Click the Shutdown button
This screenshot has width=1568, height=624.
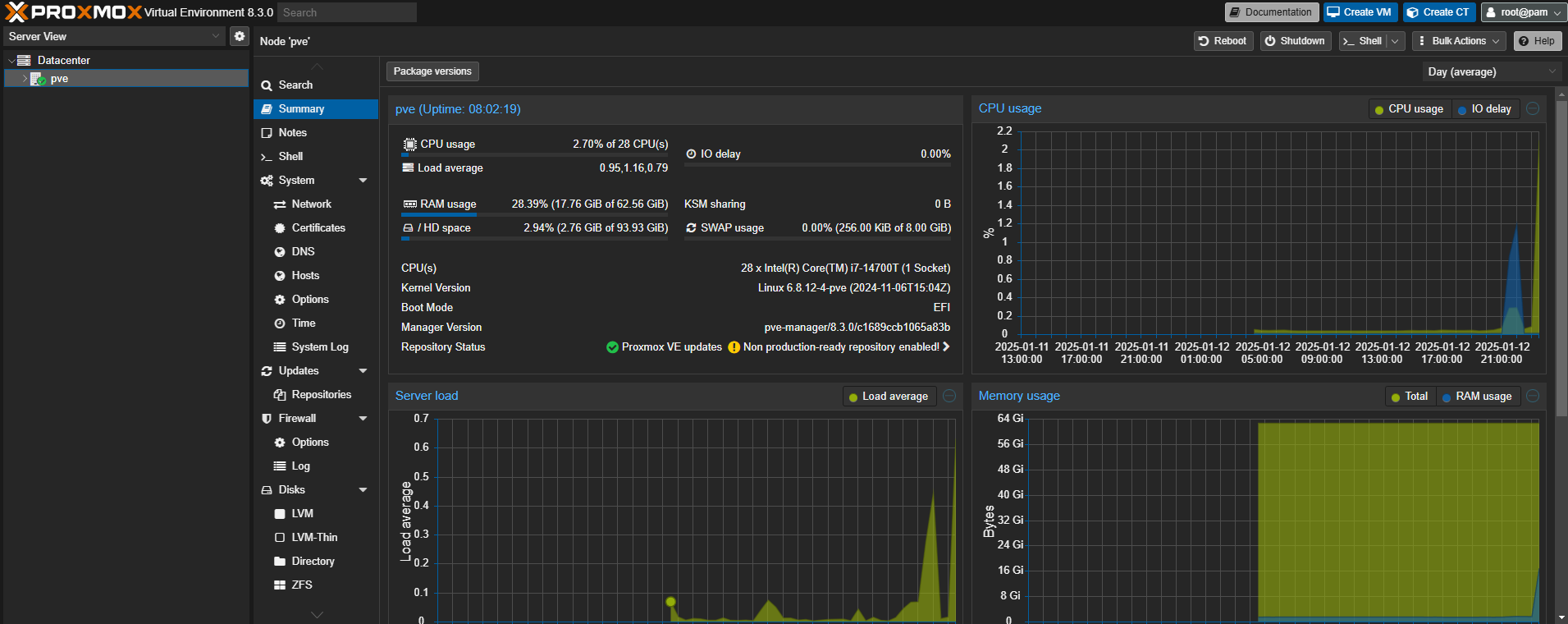click(1294, 41)
